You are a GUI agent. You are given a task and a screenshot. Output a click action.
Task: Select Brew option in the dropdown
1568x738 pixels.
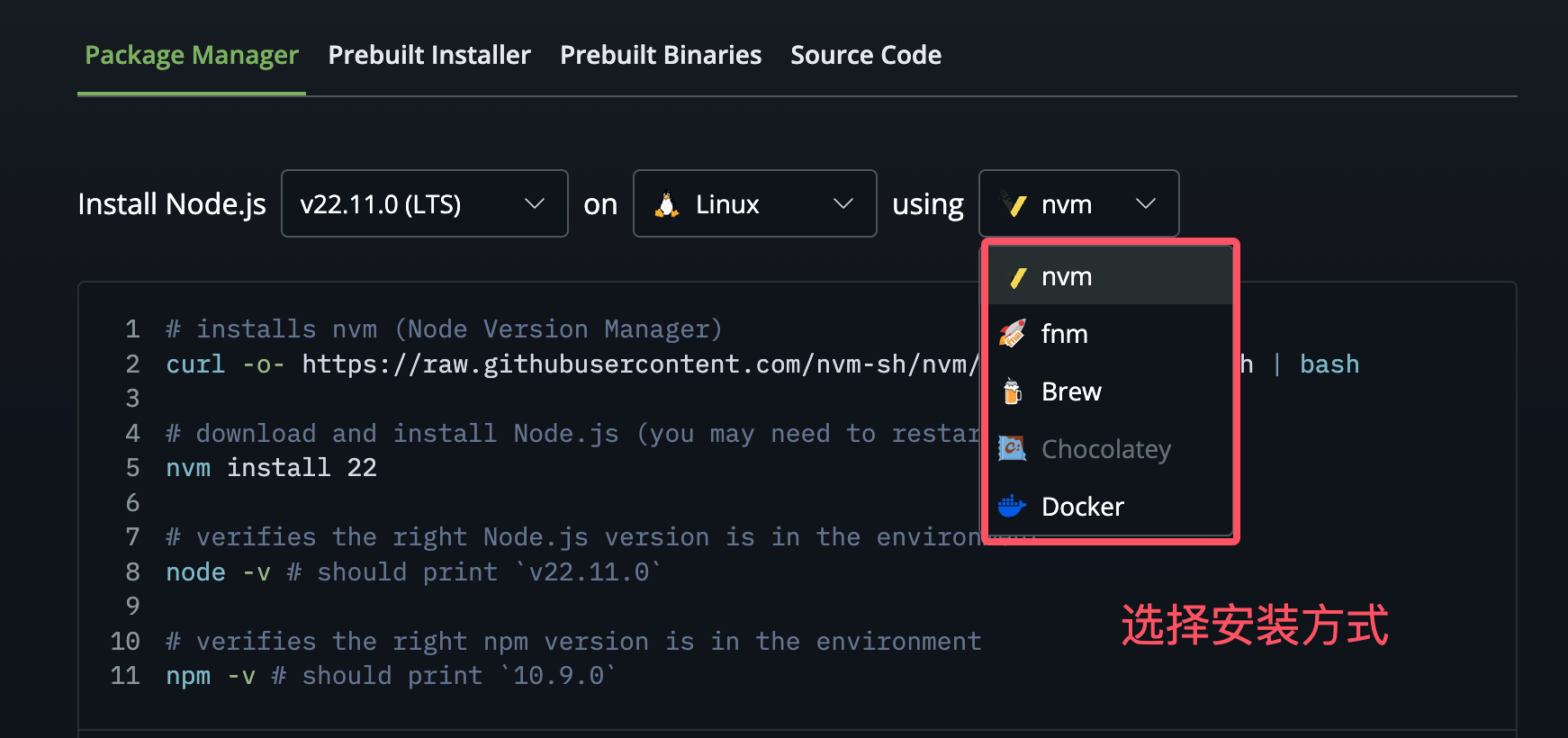pos(1071,391)
